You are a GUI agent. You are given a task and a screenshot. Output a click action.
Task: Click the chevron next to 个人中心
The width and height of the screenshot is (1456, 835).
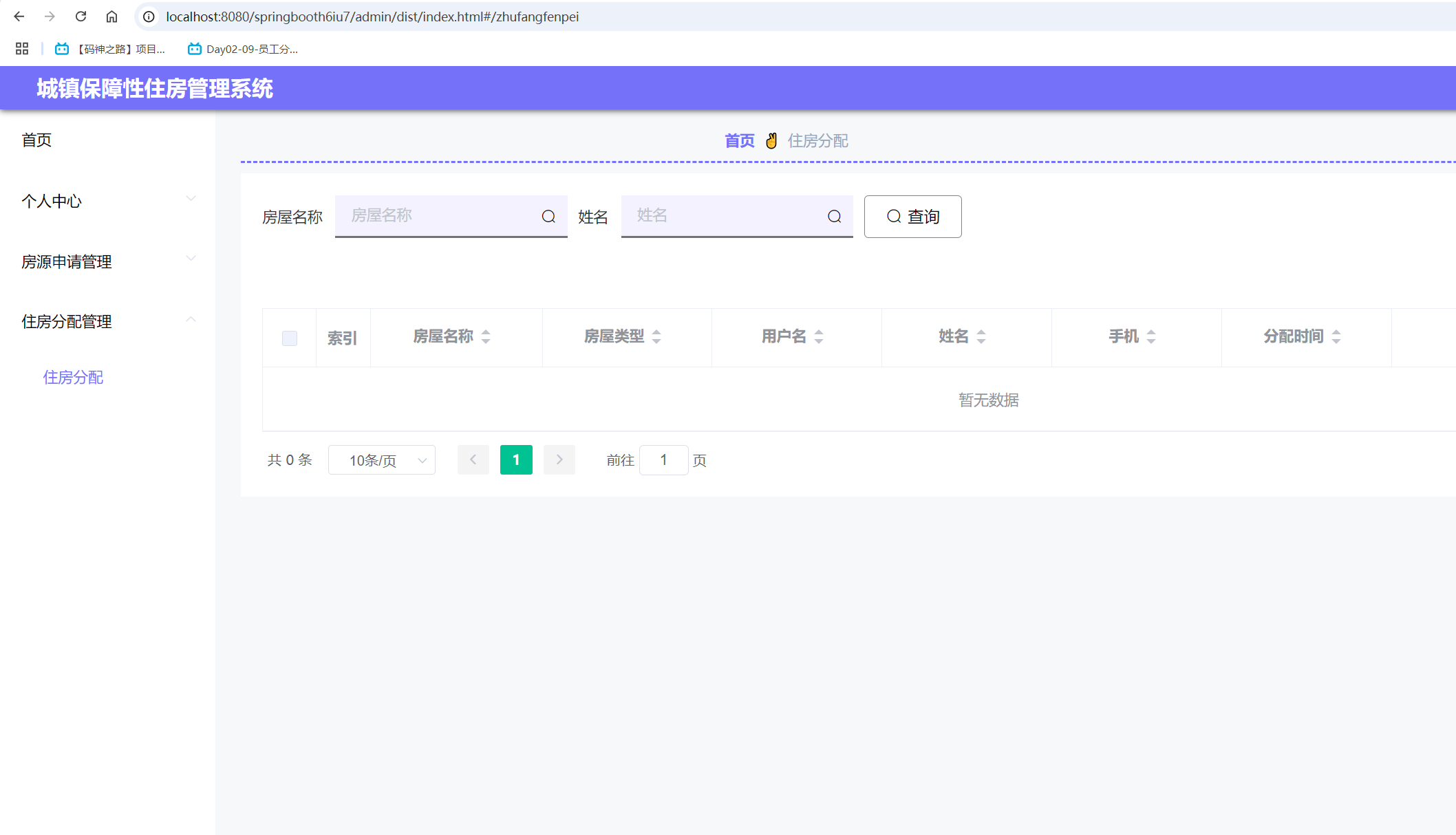click(191, 199)
